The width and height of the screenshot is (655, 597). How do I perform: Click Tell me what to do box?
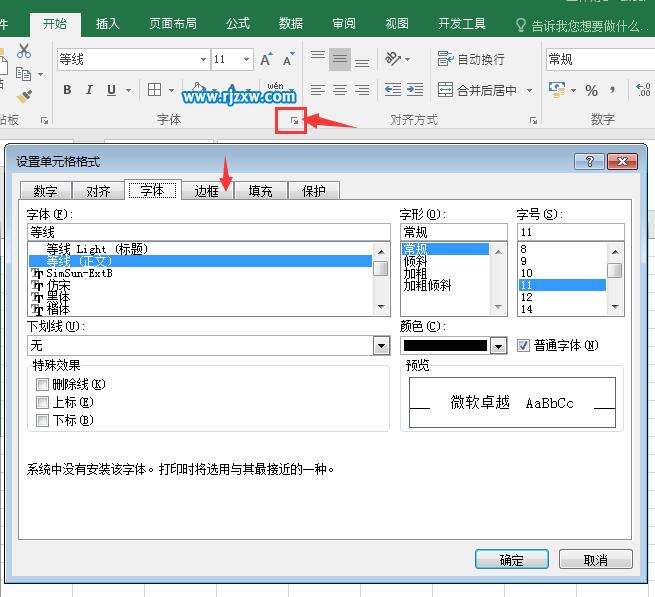[x=584, y=25]
